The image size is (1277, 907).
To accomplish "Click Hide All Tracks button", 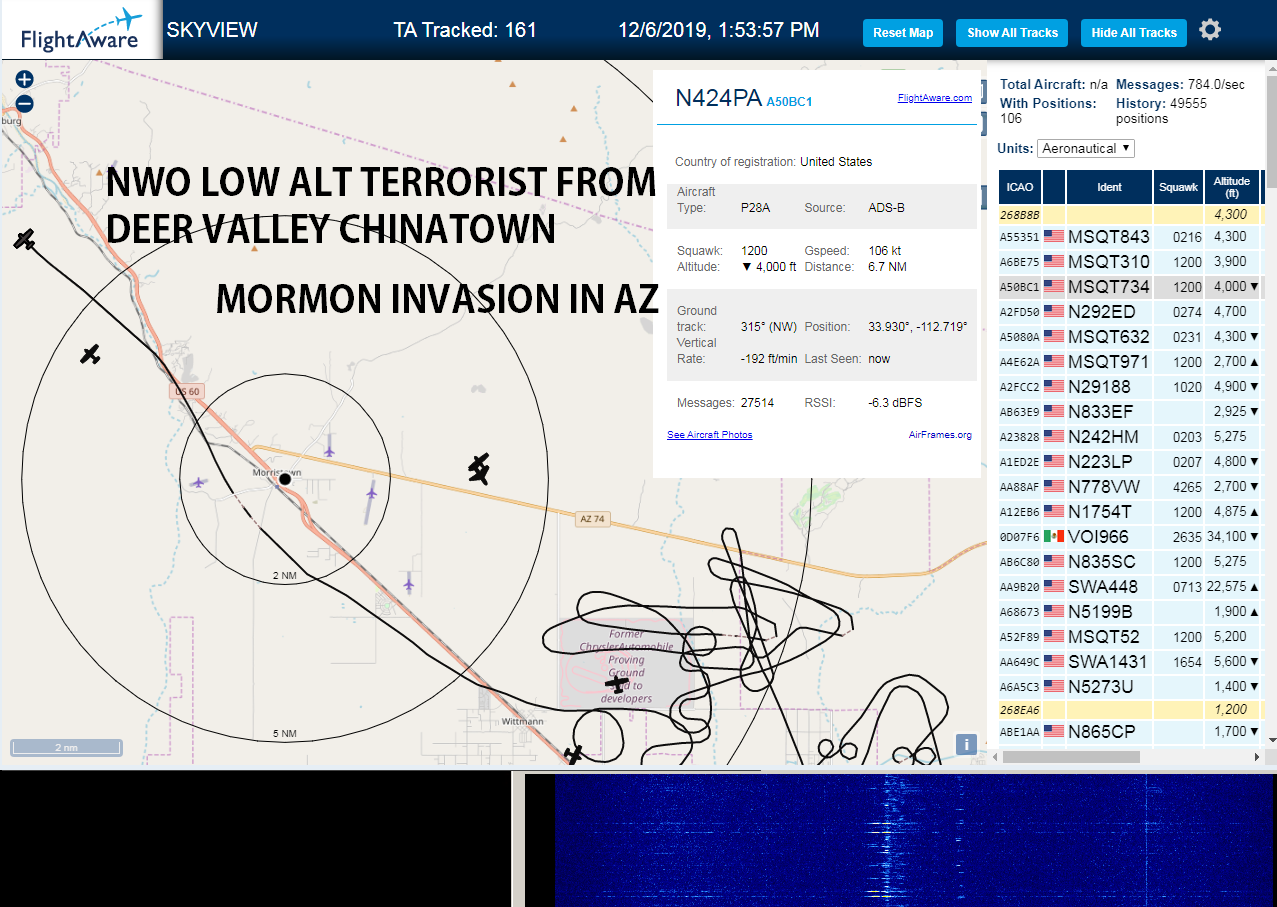I will point(1134,33).
